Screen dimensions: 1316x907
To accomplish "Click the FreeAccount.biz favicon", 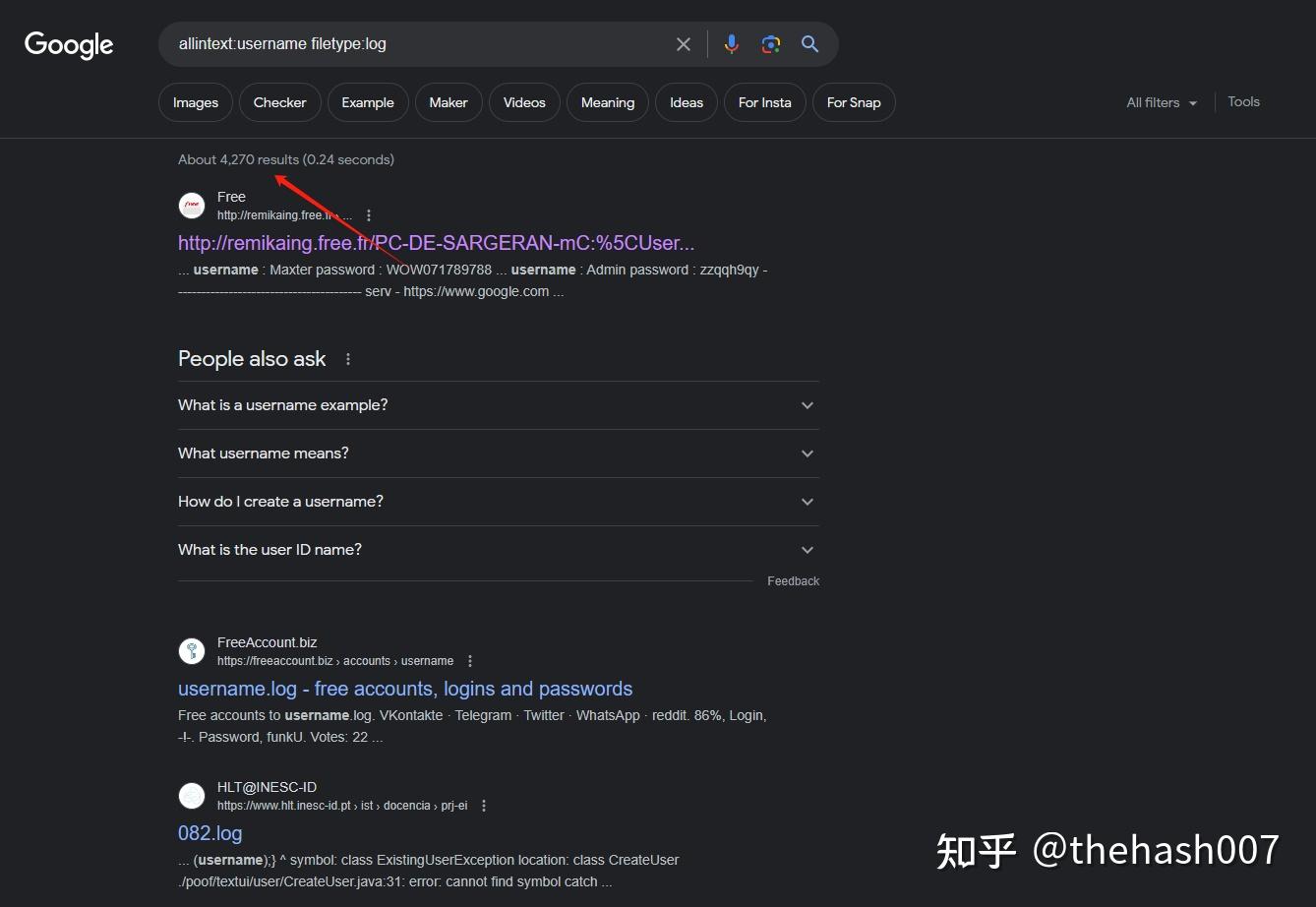I will click(192, 651).
